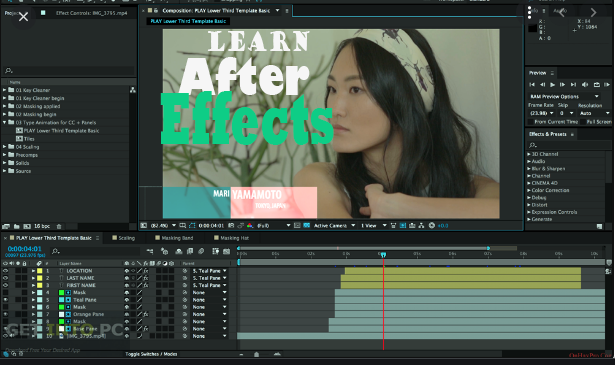Hide the IMG_3795.mp4 video layer
The width and height of the screenshot is (615, 365).
[x=5, y=336]
